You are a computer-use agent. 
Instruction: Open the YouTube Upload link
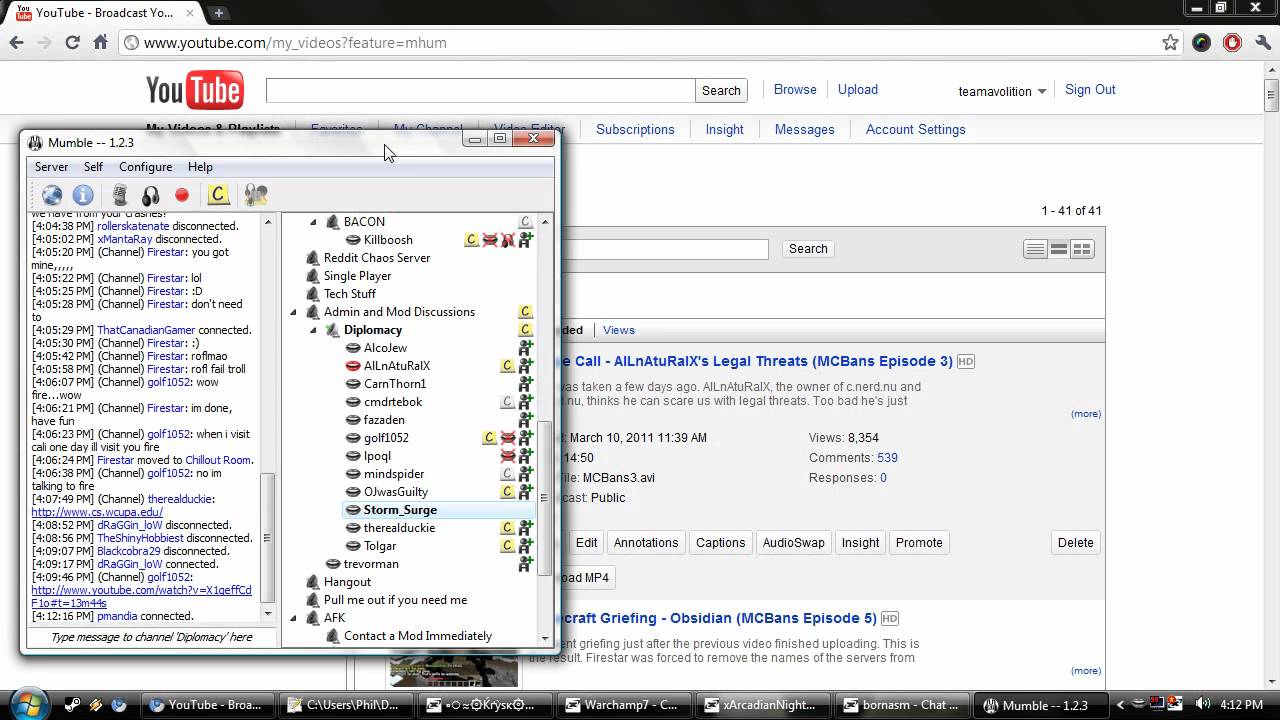click(x=858, y=89)
